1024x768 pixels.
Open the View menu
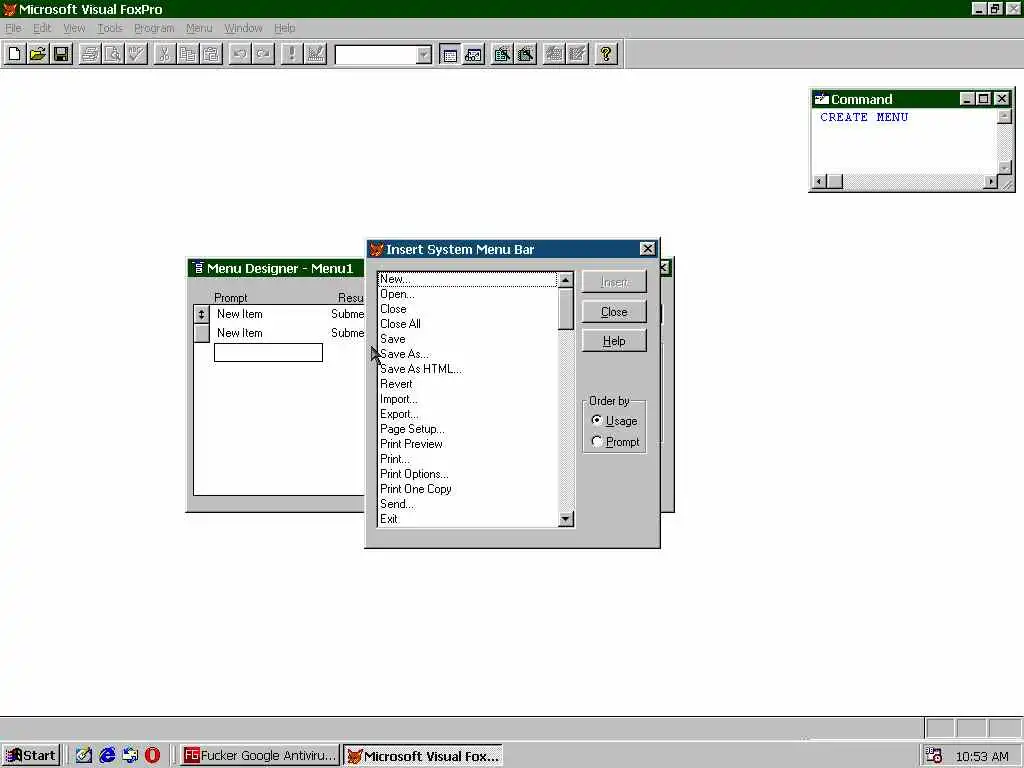(x=74, y=28)
